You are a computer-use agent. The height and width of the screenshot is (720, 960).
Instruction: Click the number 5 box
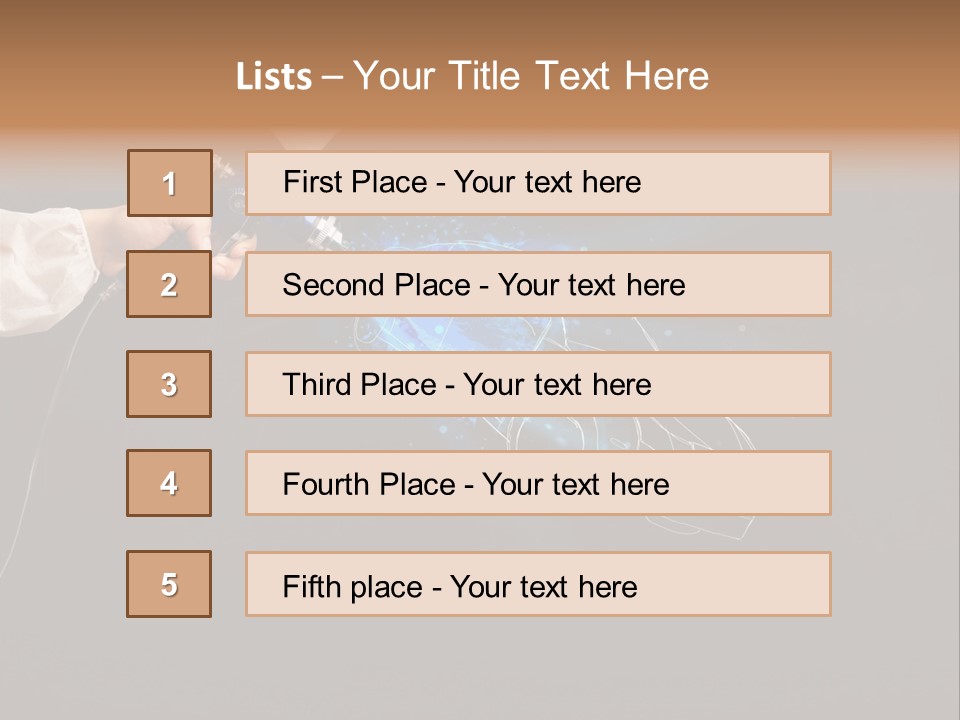(x=169, y=584)
